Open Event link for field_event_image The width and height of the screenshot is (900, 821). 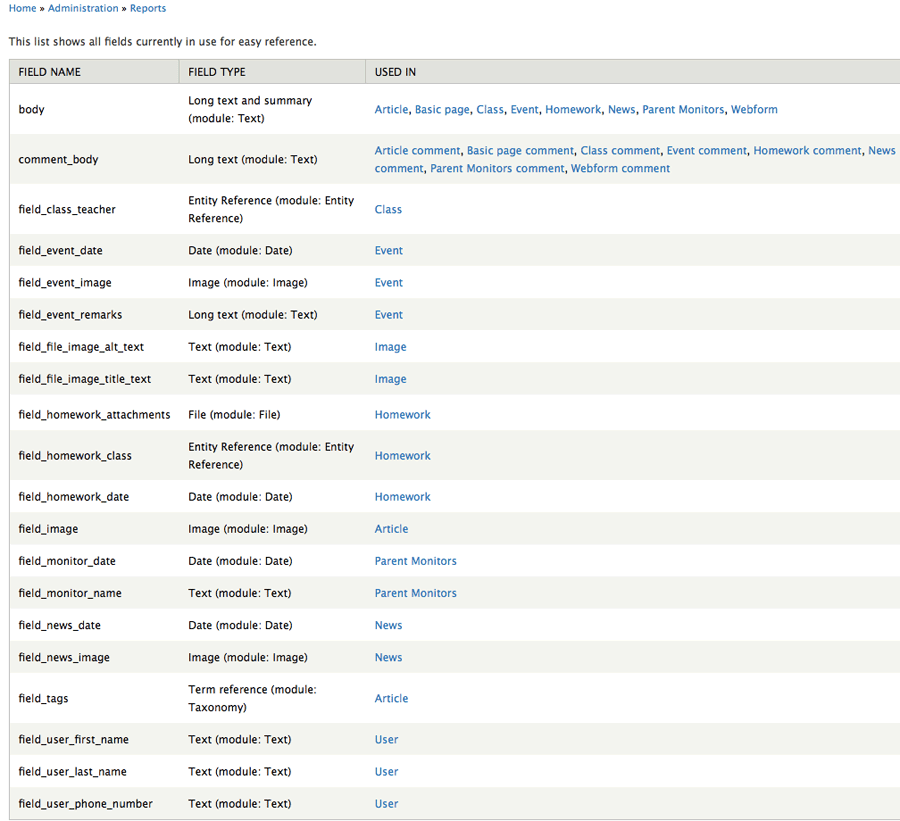[389, 282]
